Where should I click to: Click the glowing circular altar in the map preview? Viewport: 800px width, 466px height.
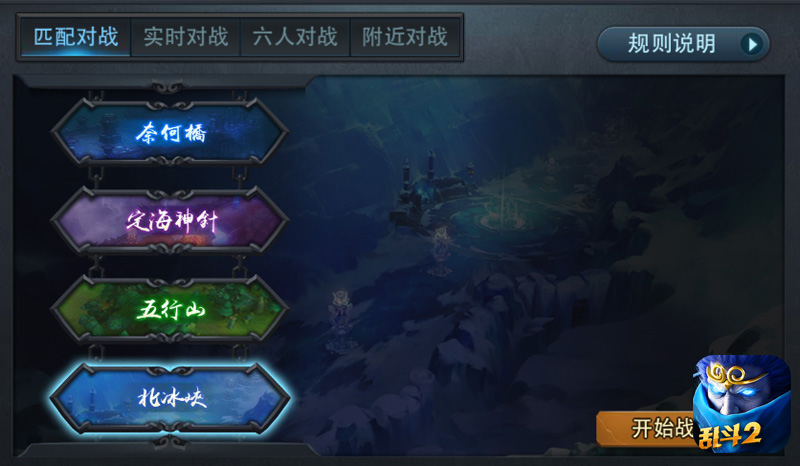pos(503,220)
